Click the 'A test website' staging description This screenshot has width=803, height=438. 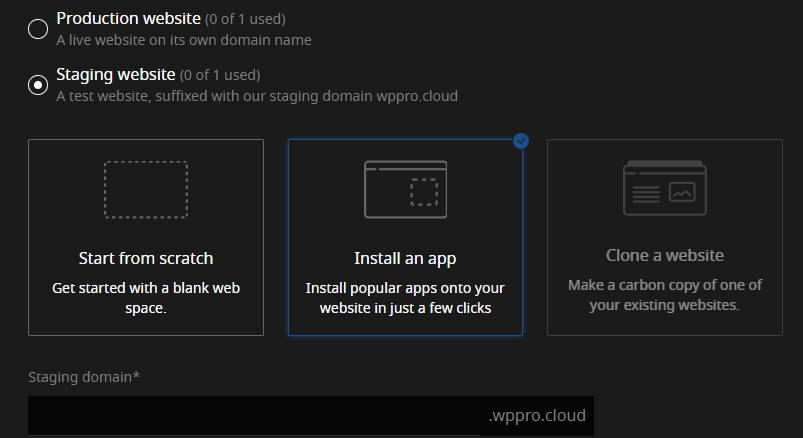pyautogui.click(x=257, y=97)
